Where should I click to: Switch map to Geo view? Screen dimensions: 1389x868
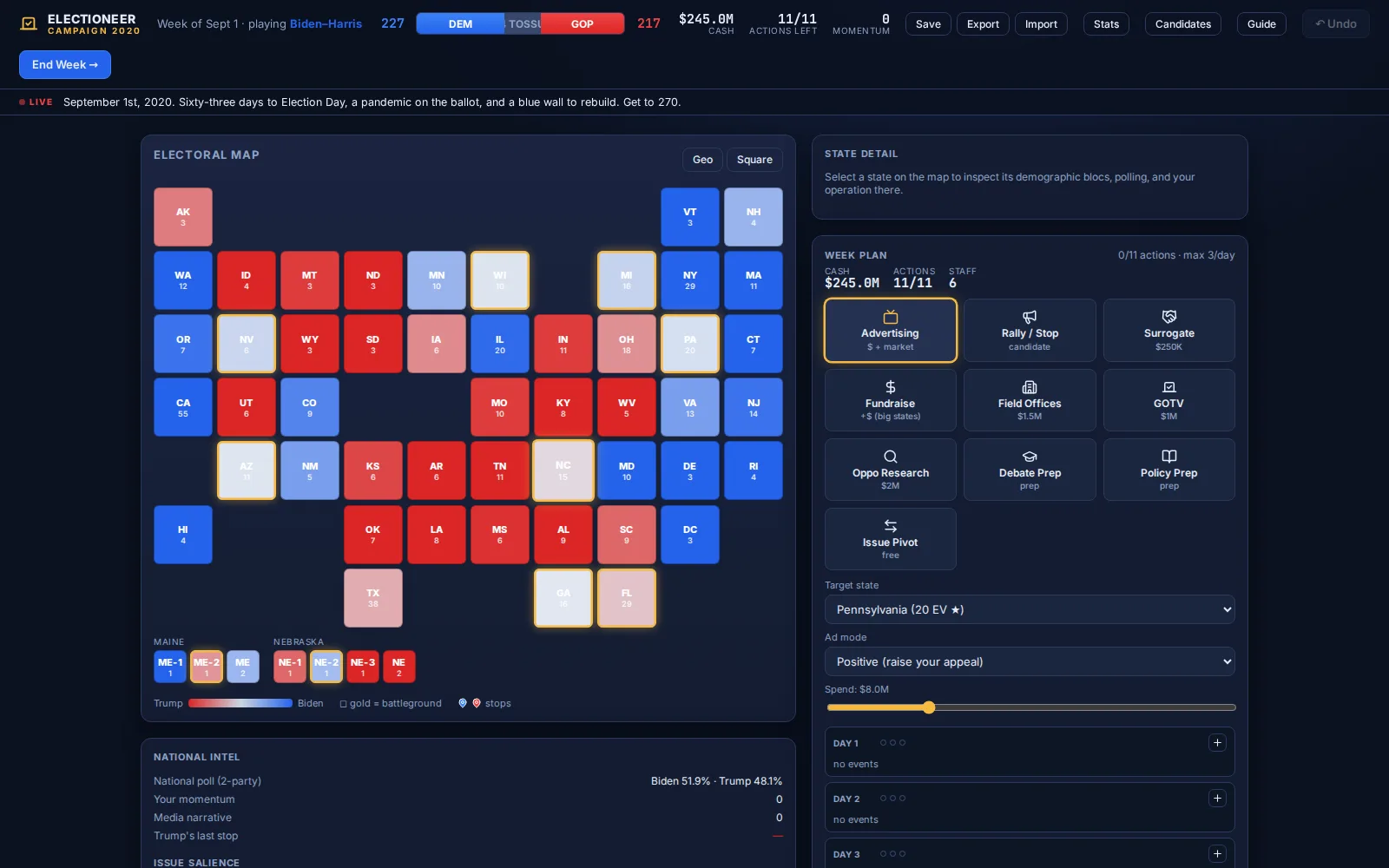click(702, 160)
